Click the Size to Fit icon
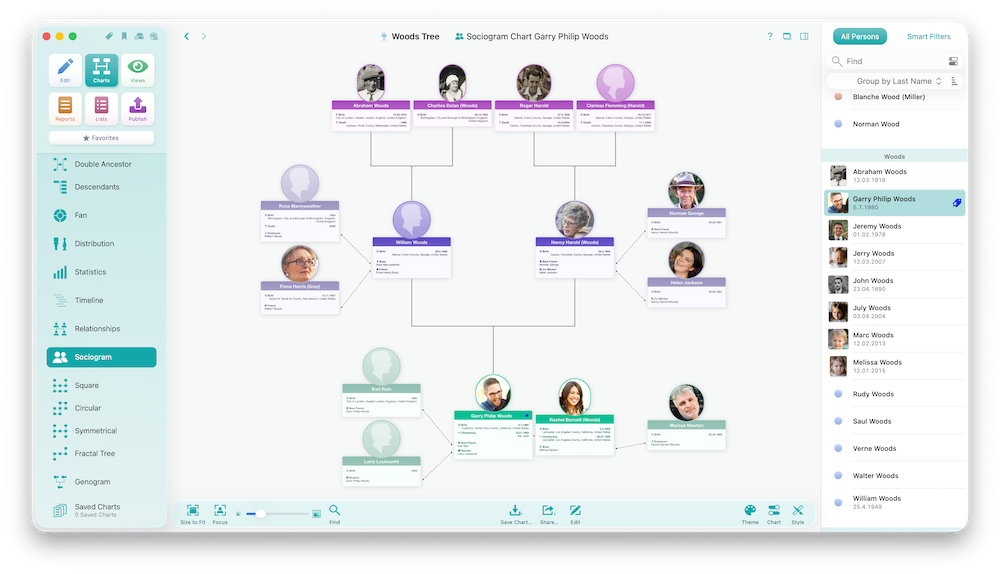The width and height of the screenshot is (1000, 574). pyautogui.click(x=192, y=511)
